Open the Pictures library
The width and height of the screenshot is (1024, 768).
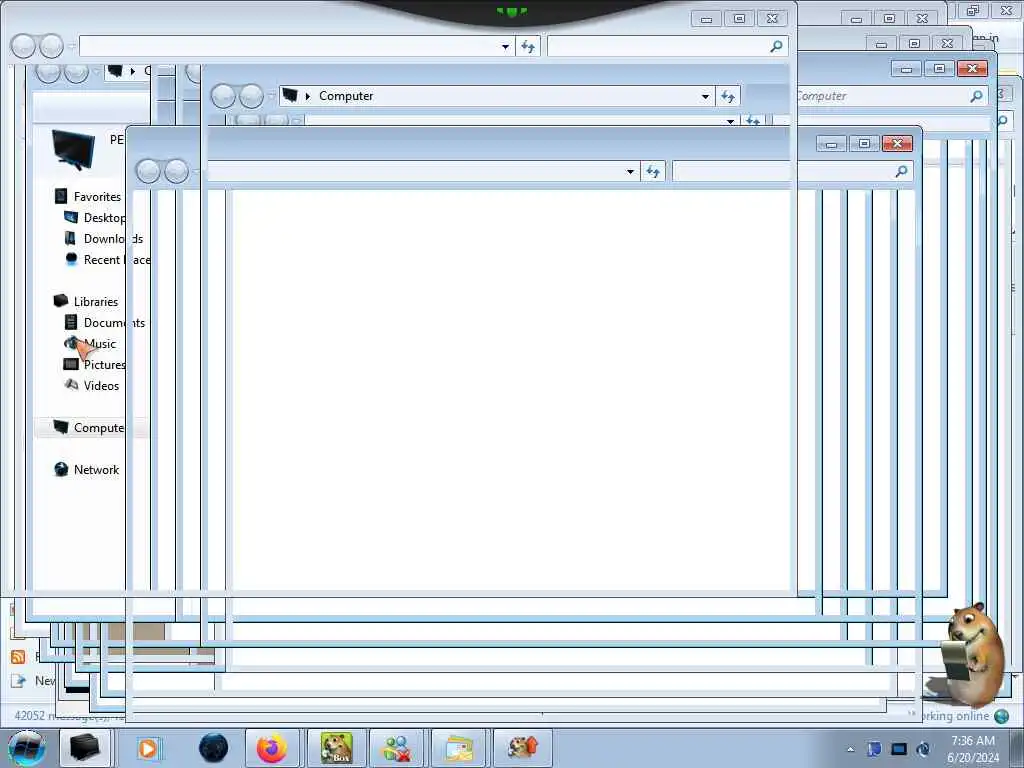pos(94,364)
